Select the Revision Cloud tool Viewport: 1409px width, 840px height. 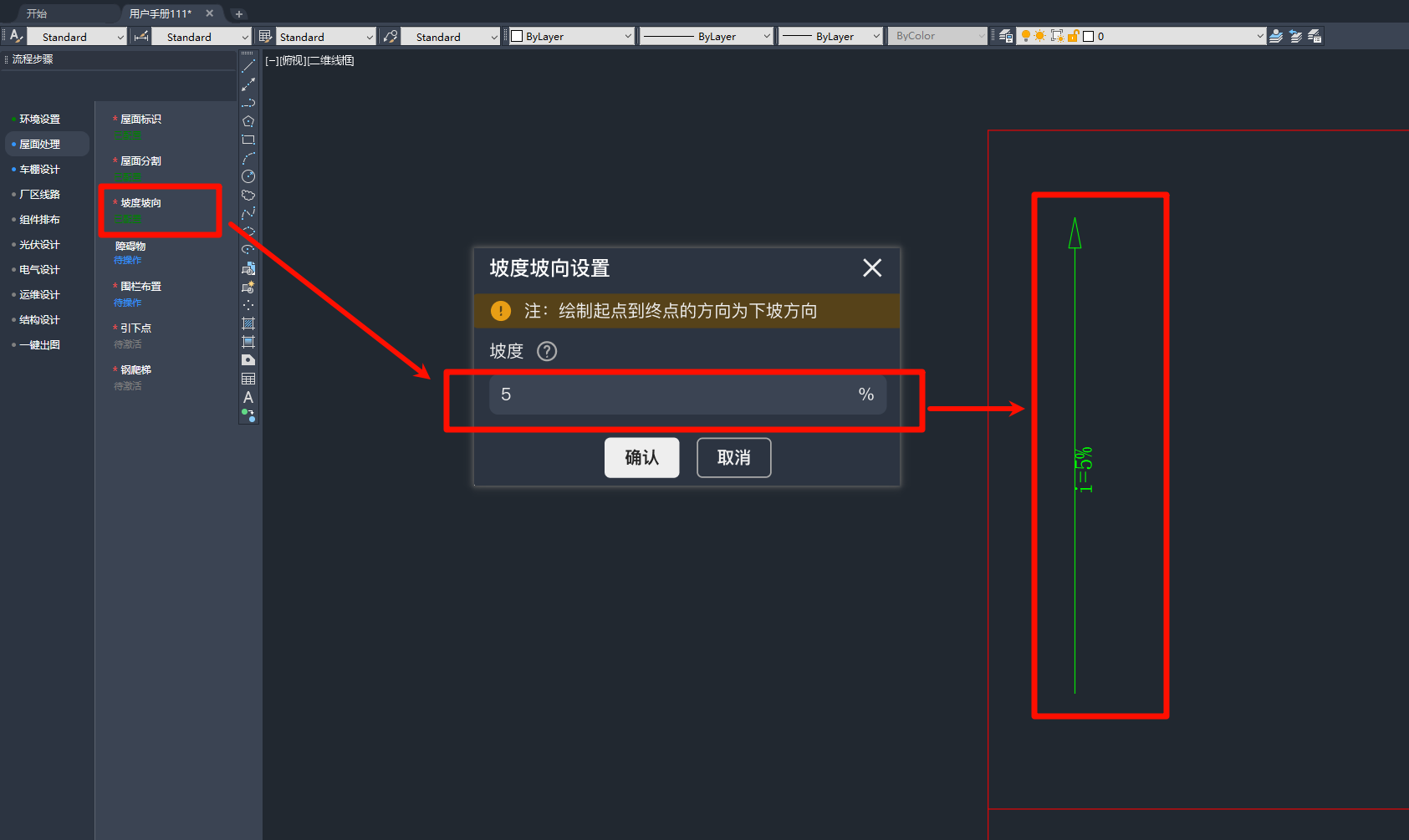(x=248, y=195)
